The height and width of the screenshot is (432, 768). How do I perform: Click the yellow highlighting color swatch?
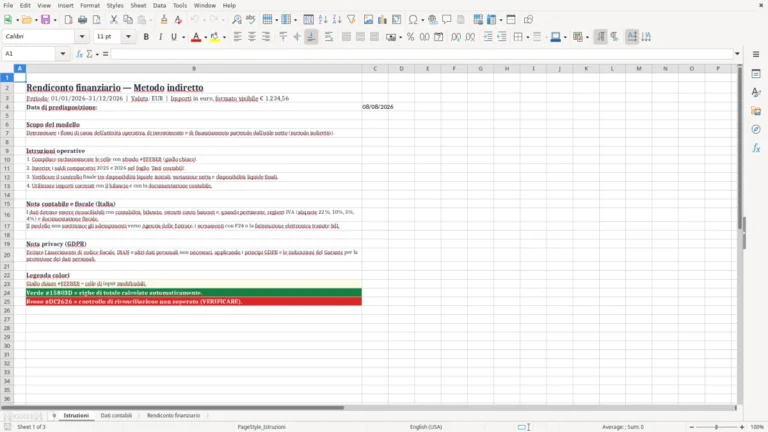coord(215,37)
